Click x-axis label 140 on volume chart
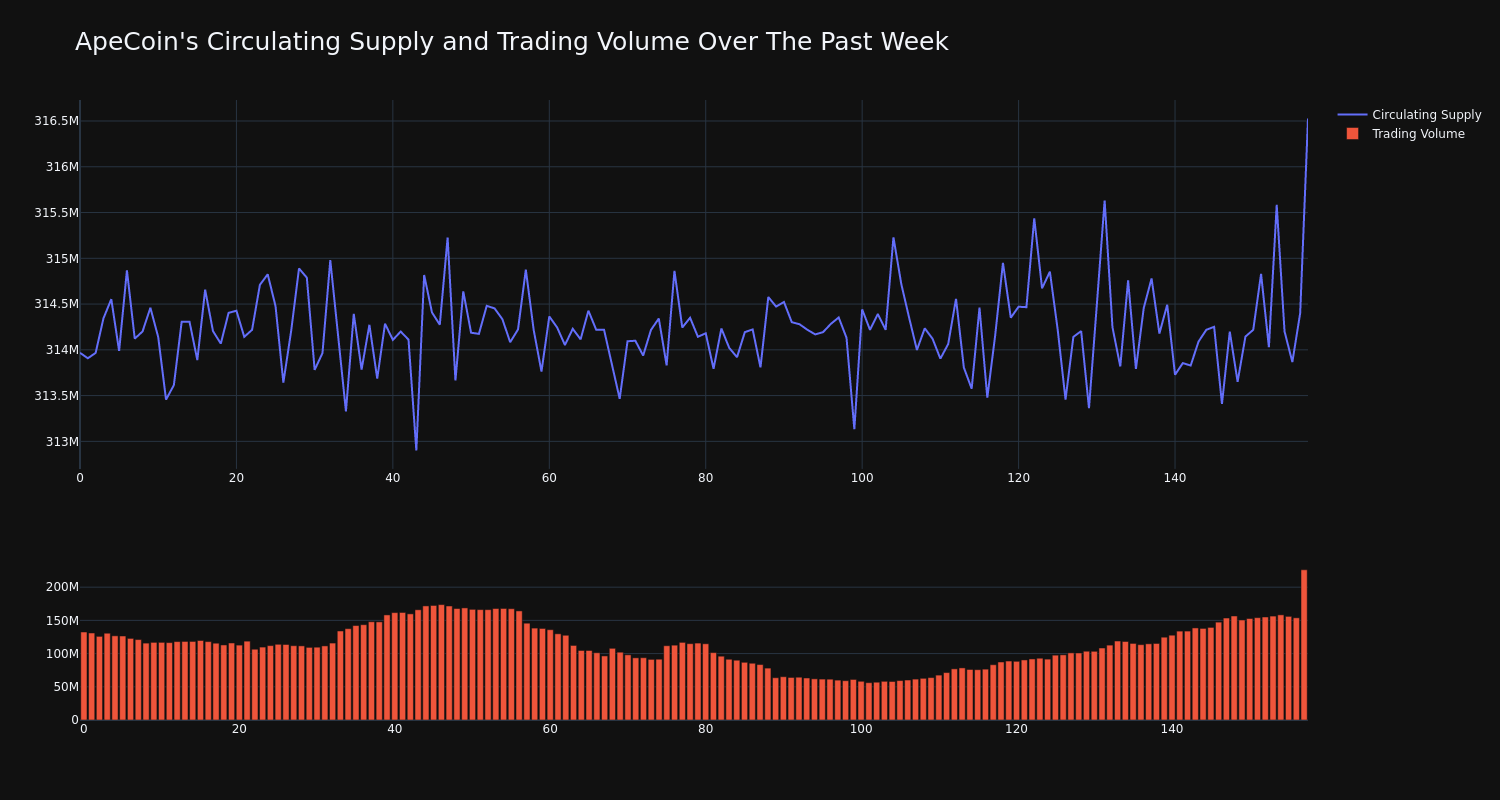Image resolution: width=1500 pixels, height=800 pixels. (1172, 729)
